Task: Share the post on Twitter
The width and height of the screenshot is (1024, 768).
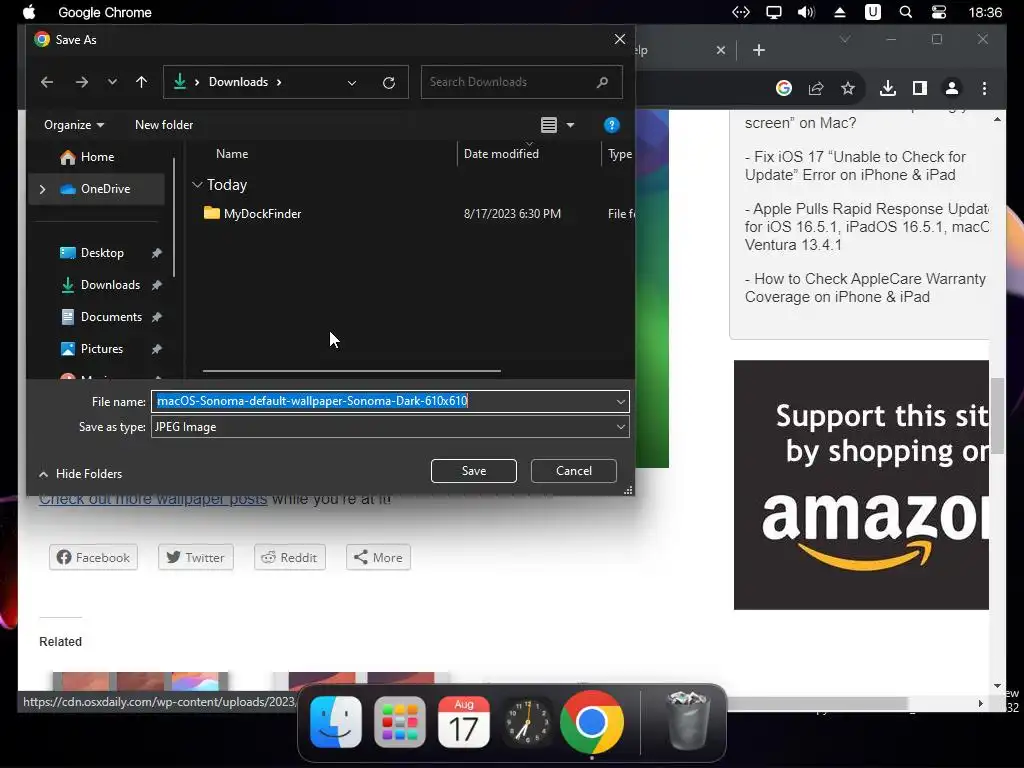Action: pyautogui.click(x=195, y=558)
